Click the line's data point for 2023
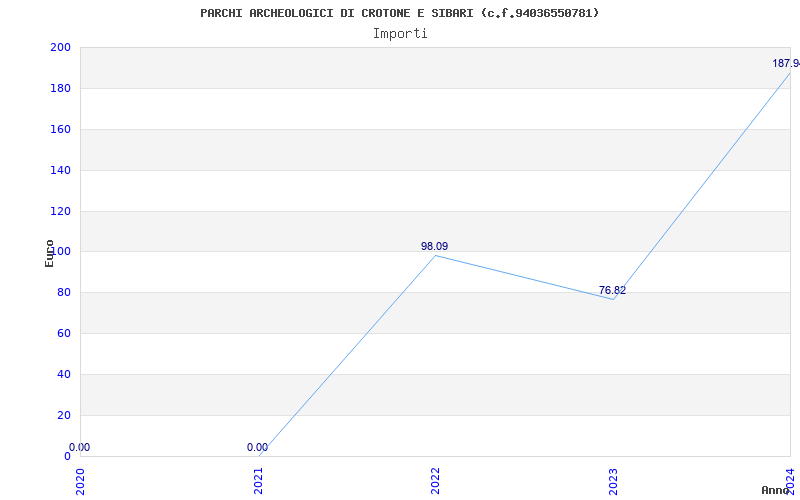The image size is (800, 500). (x=613, y=299)
